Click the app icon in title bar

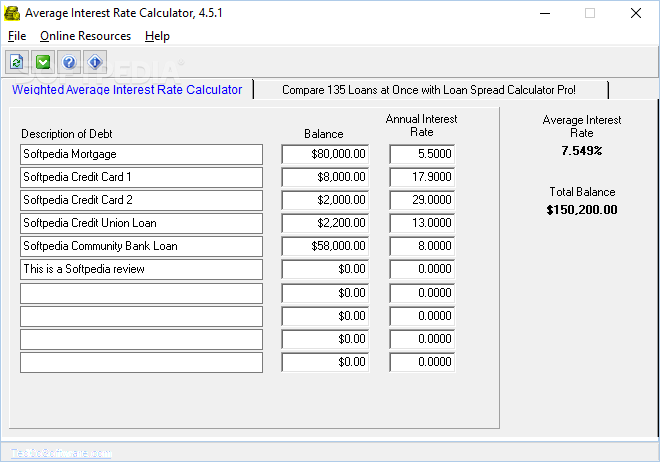12,13
